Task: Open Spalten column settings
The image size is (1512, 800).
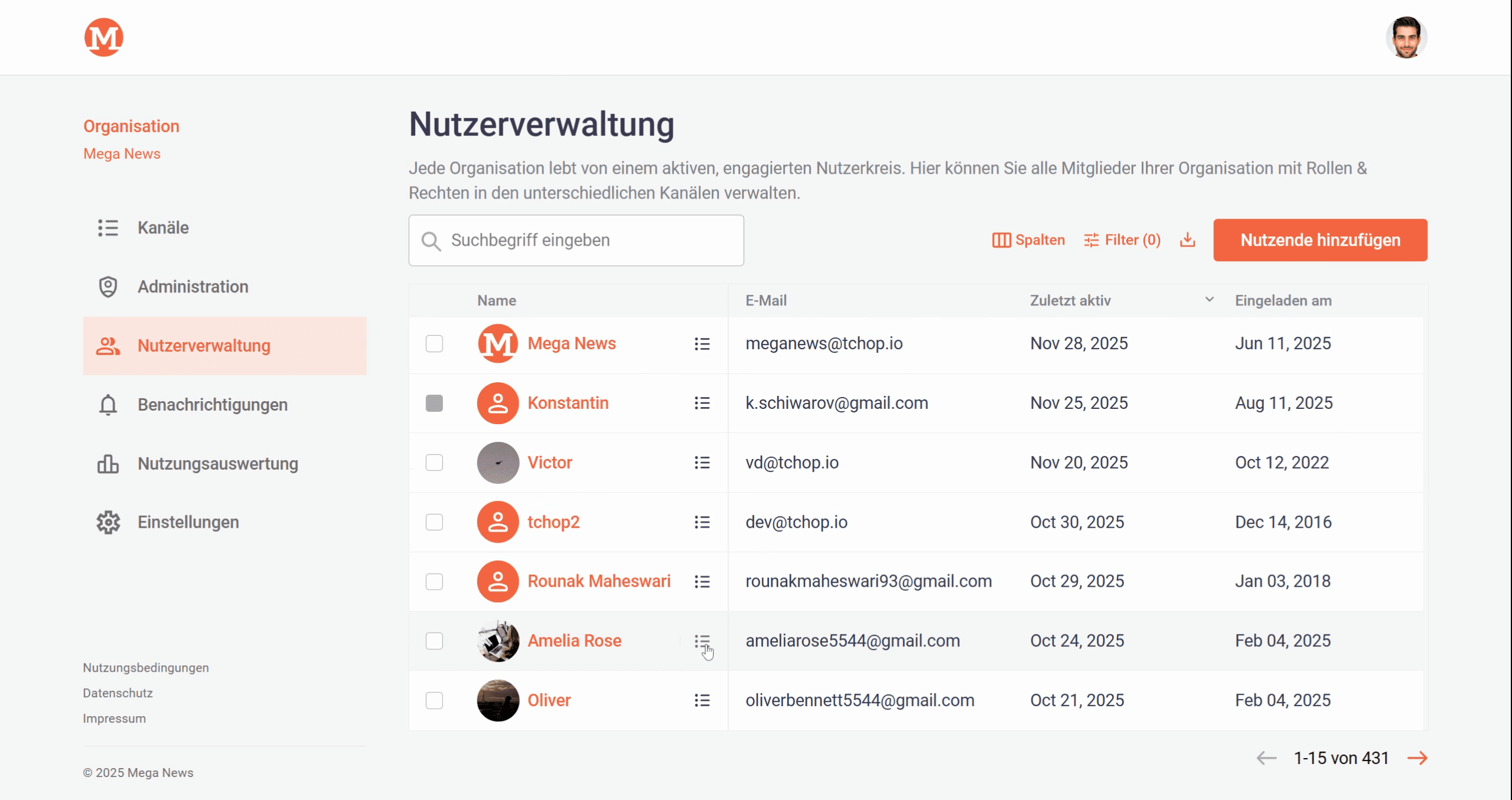Action: (1028, 240)
